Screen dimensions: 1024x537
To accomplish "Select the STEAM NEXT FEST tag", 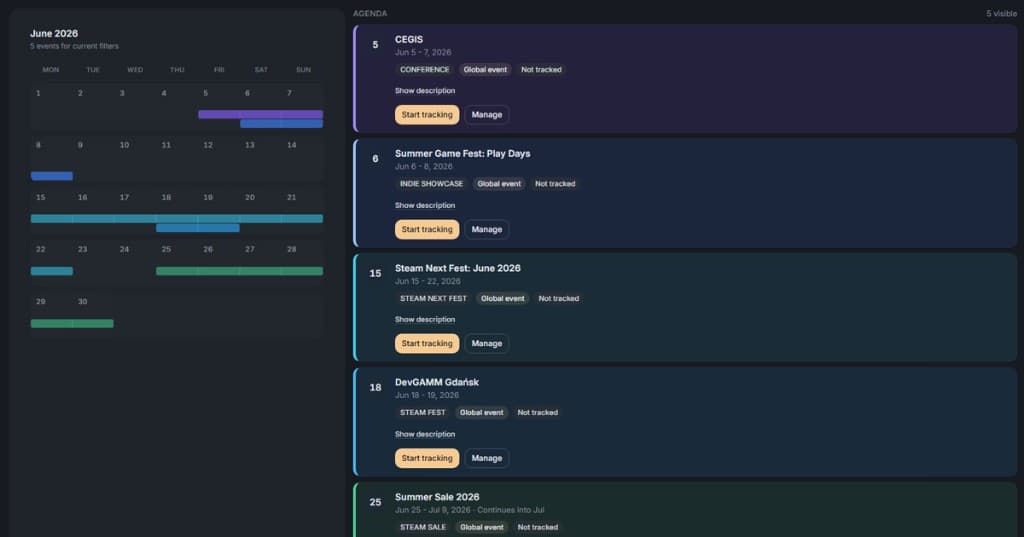I will point(433,298).
